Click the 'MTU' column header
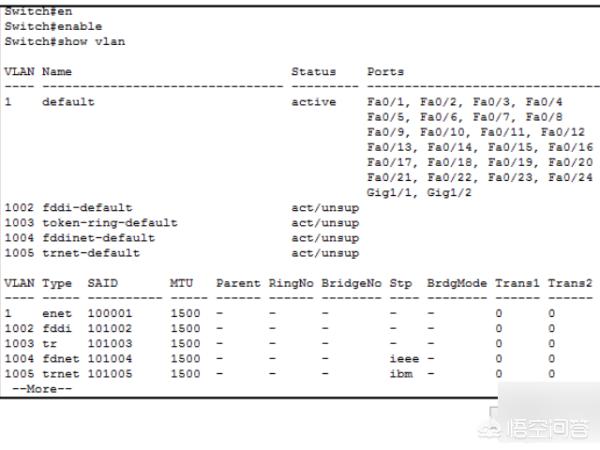 [181, 283]
